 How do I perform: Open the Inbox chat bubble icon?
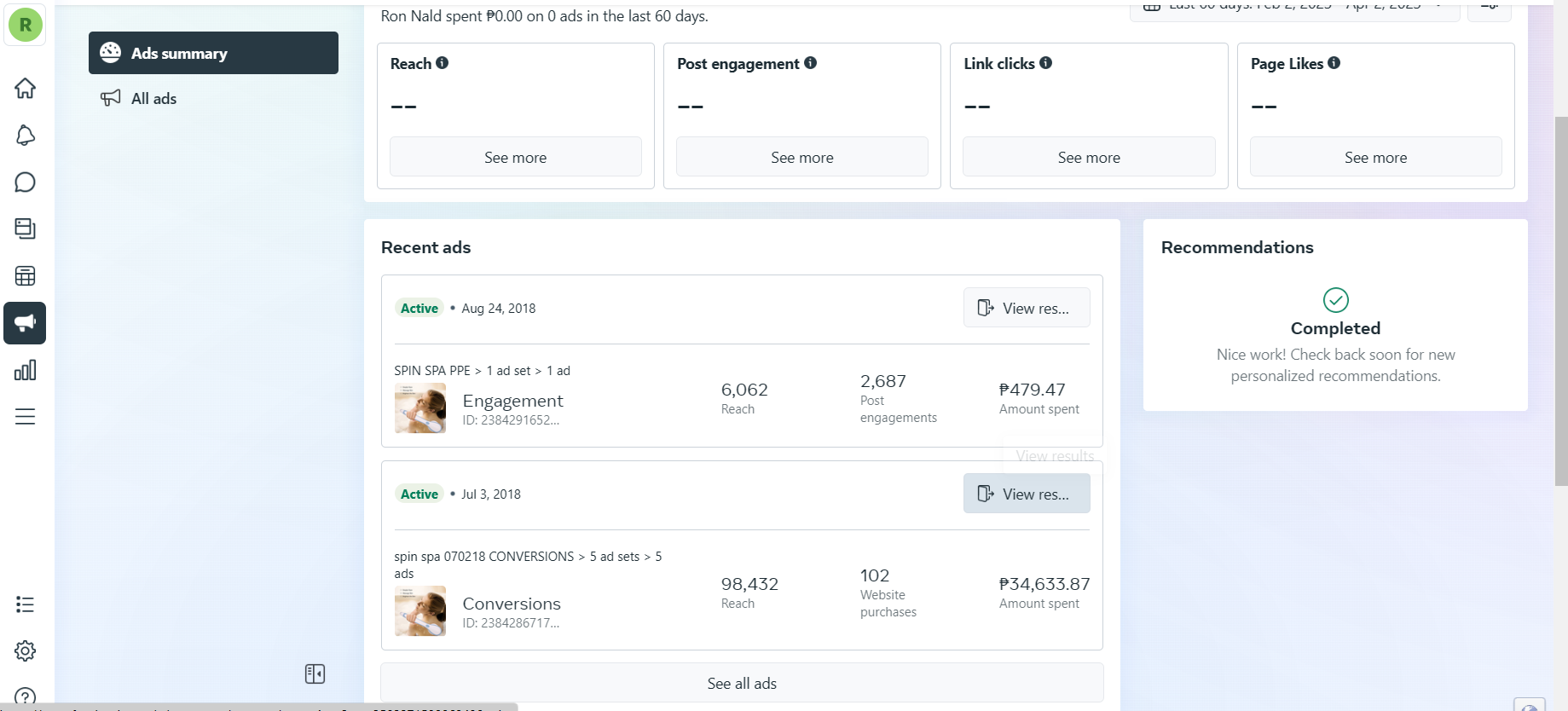pyautogui.click(x=25, y=182)
